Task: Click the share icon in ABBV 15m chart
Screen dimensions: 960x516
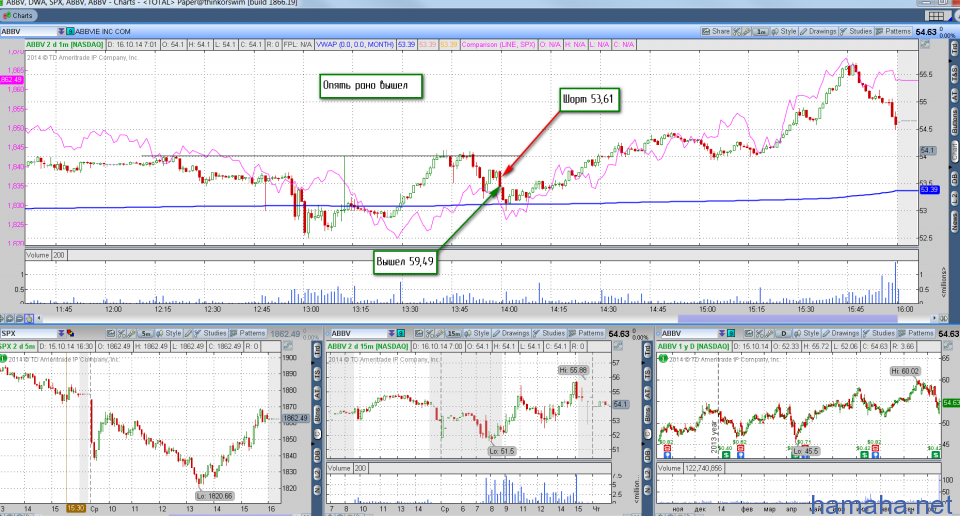Action: click(x=419, y=334)
